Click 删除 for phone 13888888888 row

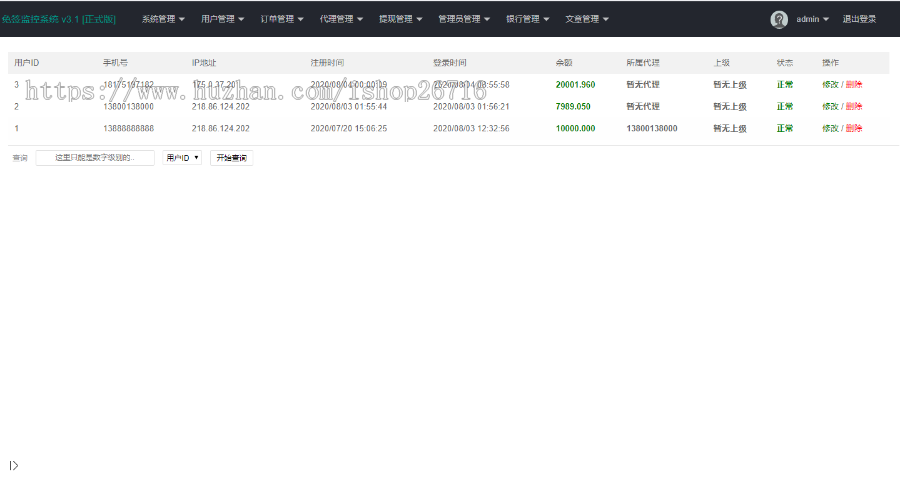tap(854, 128)
